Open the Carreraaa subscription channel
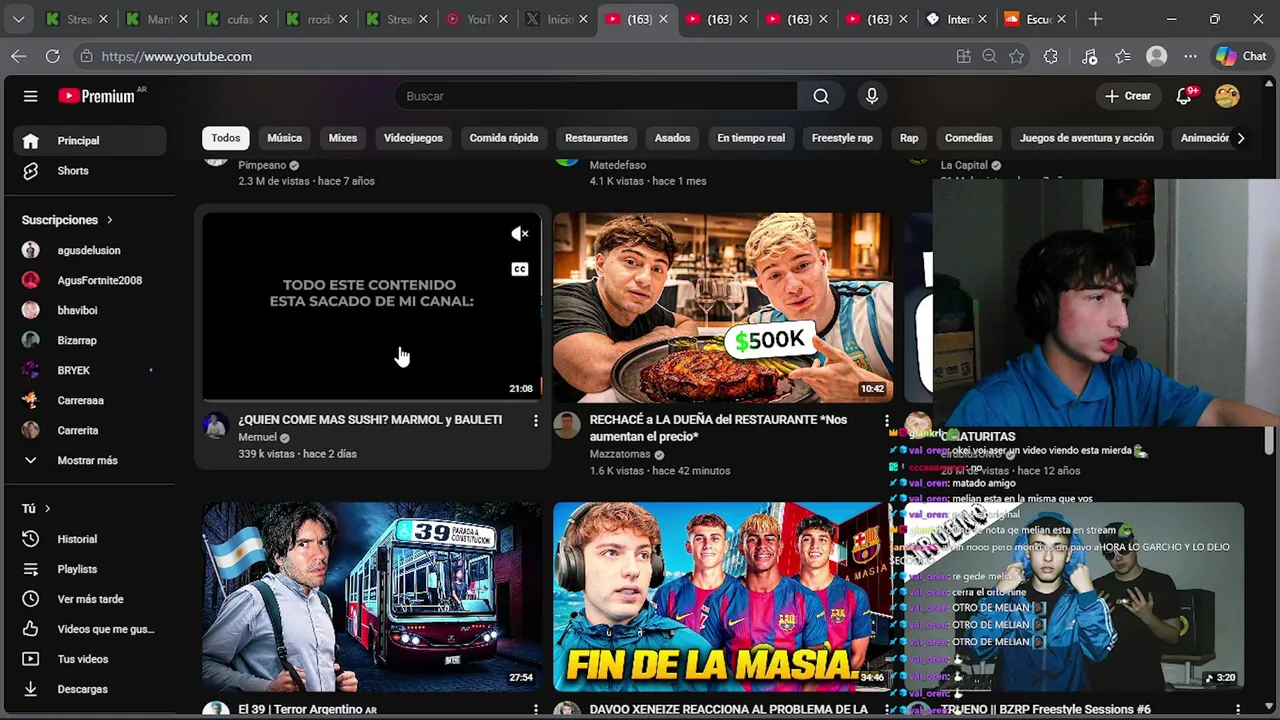The image size is (1280, 720). [x=91, y=401]
